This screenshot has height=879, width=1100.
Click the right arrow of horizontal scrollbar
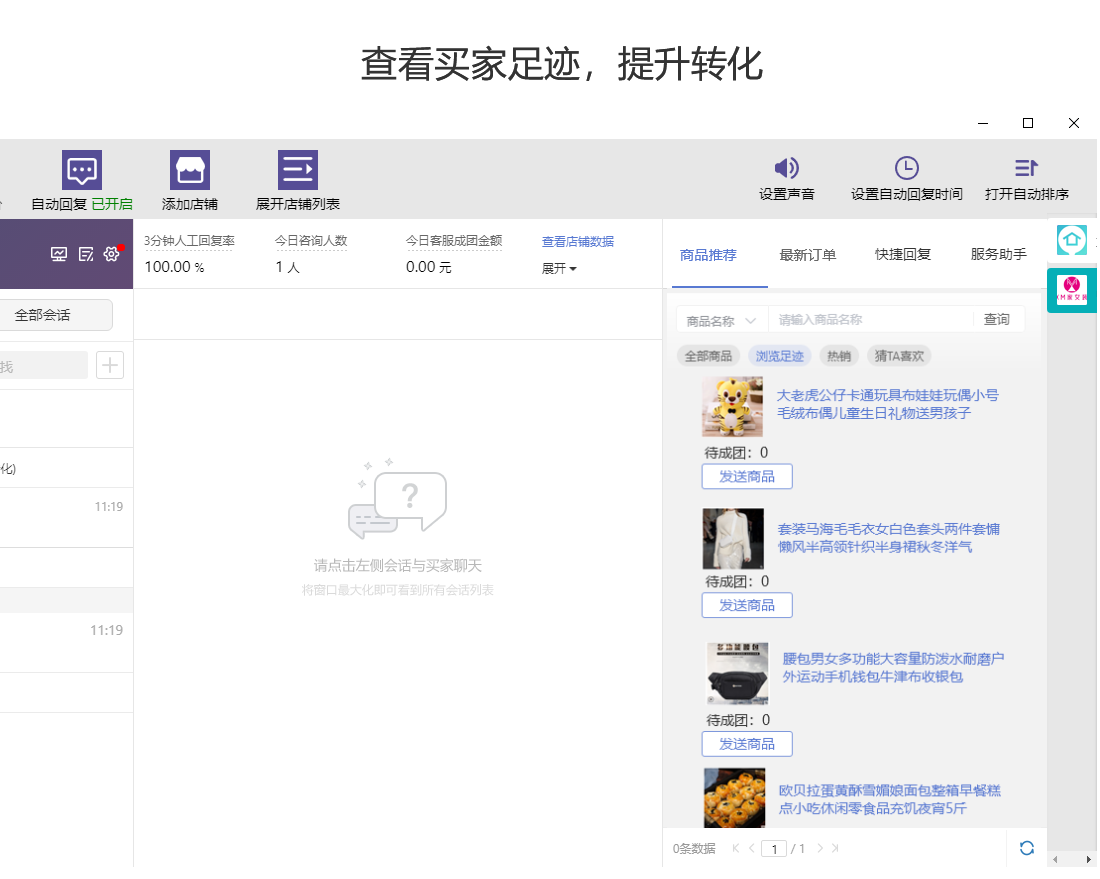click(x=1089, y=859)
